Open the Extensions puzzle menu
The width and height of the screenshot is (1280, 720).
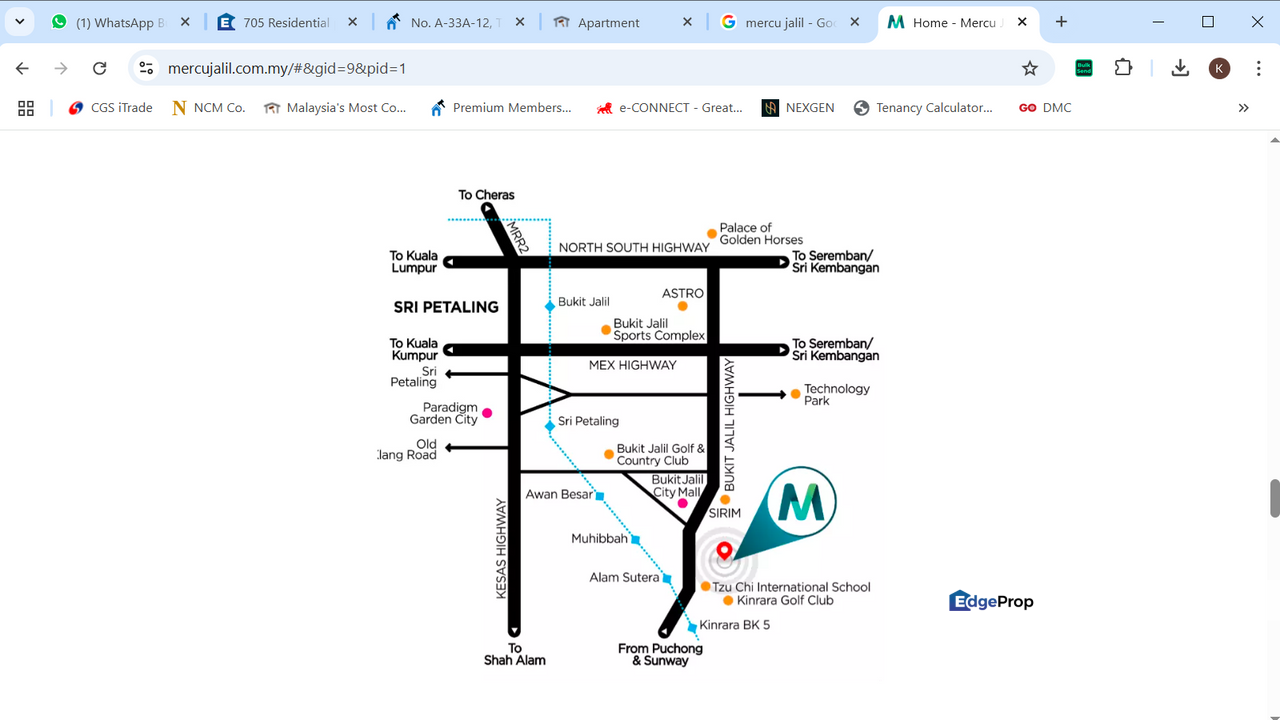click(1123, 68)
